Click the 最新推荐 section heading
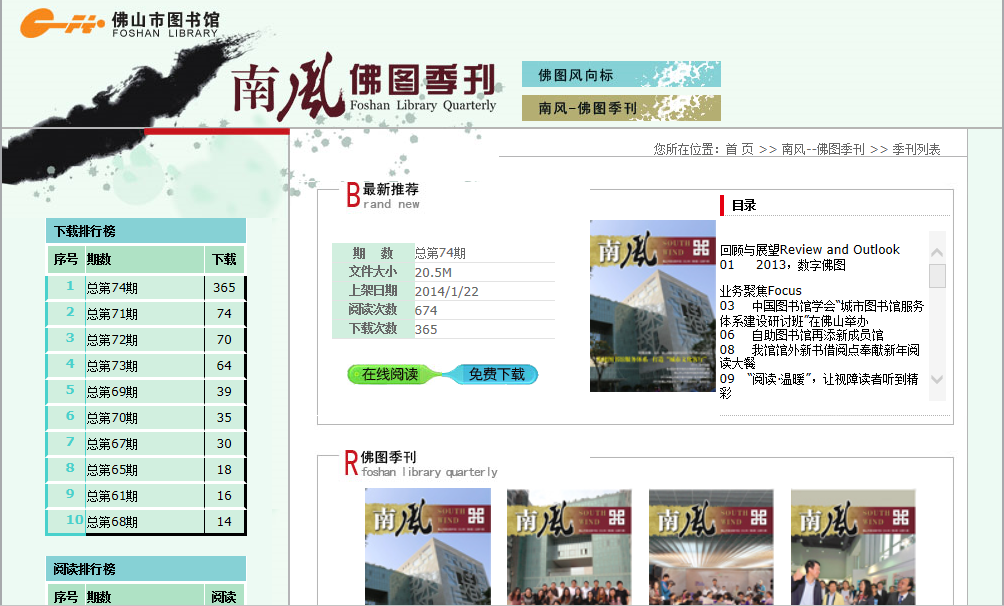The image size is (1004, 606). coord(391,189)
